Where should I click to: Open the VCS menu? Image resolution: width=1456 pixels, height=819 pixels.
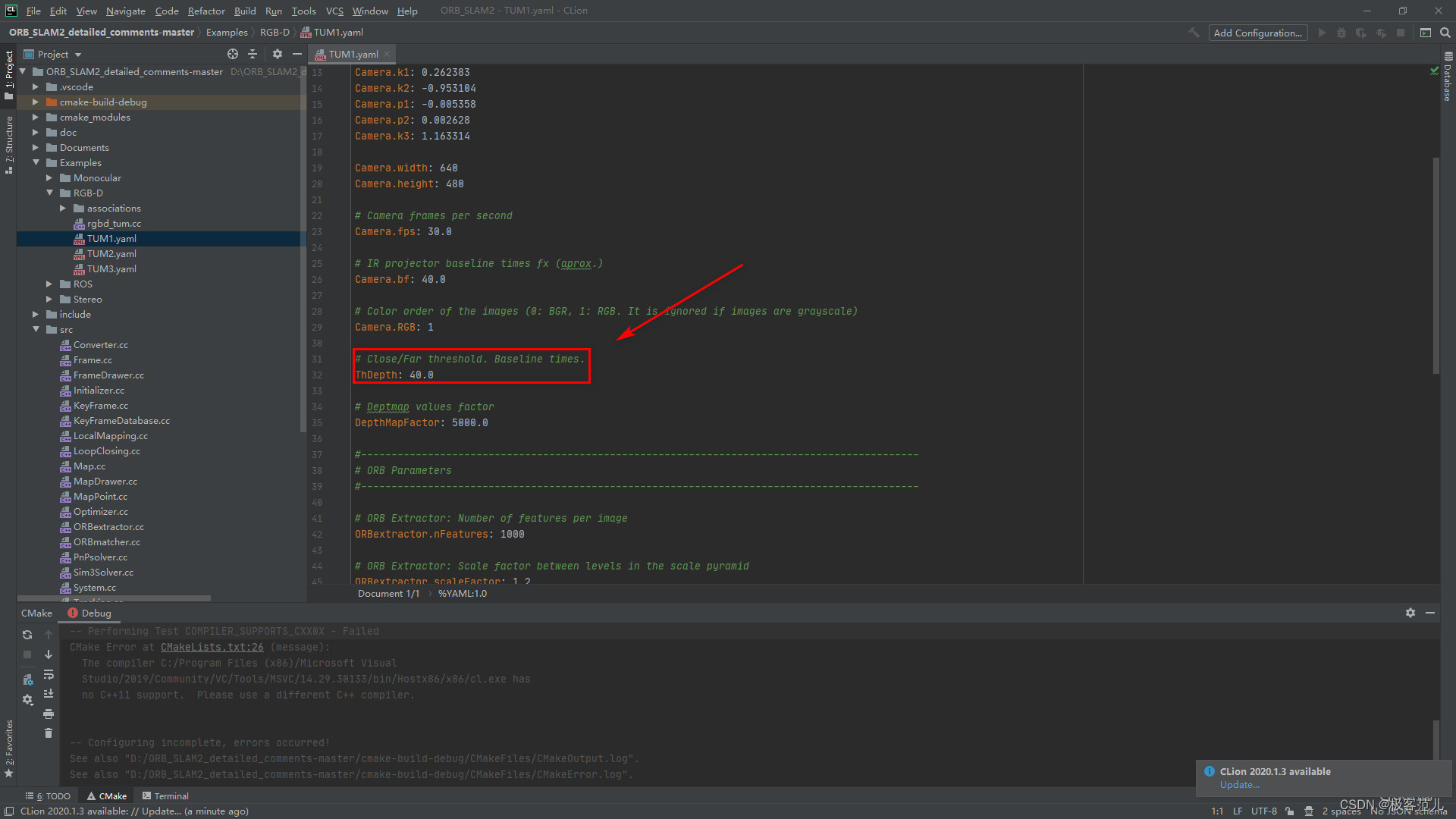[334, 11]
